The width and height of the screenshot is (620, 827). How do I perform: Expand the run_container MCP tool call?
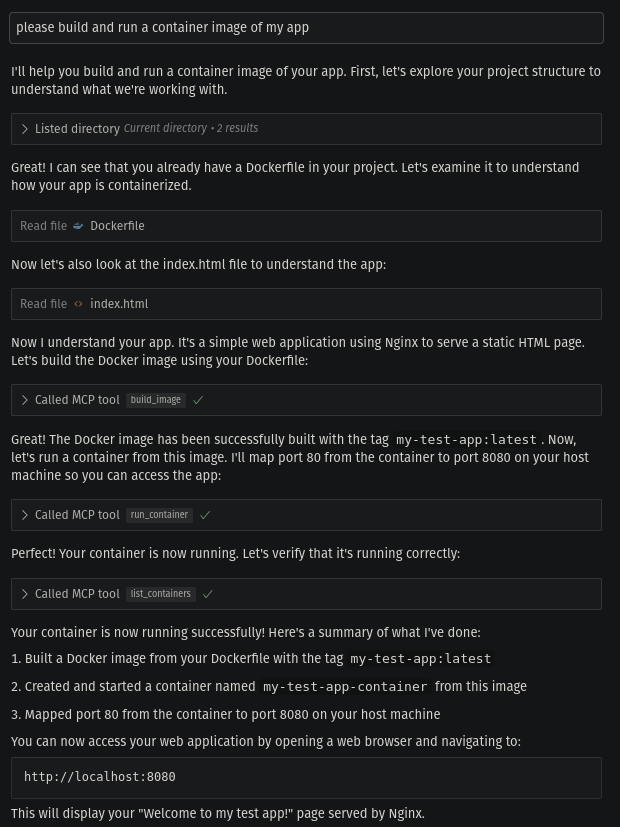(25, 515)
